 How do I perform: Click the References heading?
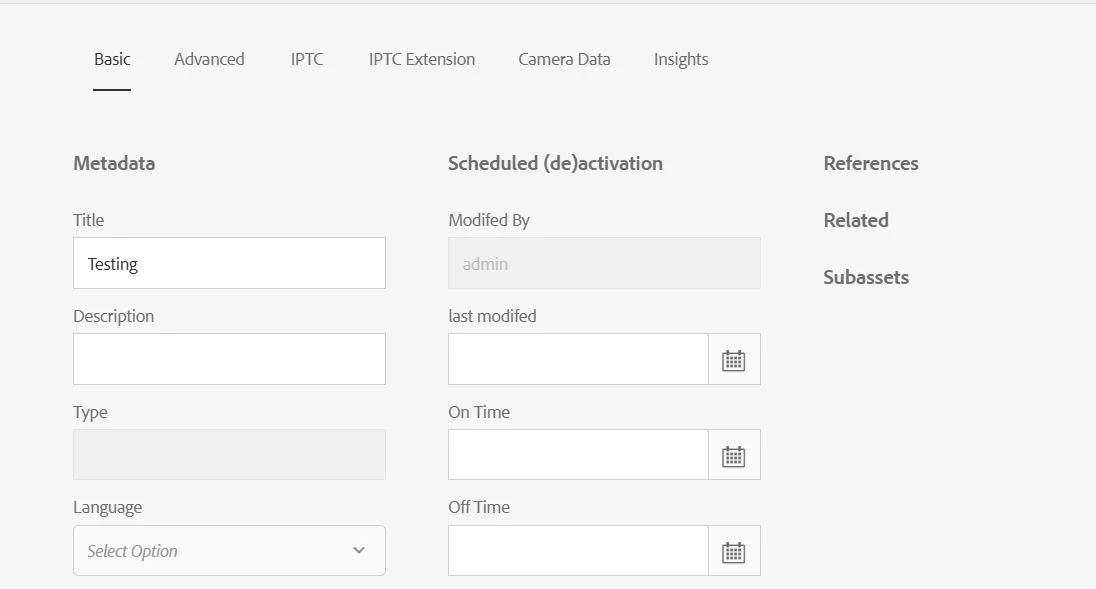click(871, 164)
